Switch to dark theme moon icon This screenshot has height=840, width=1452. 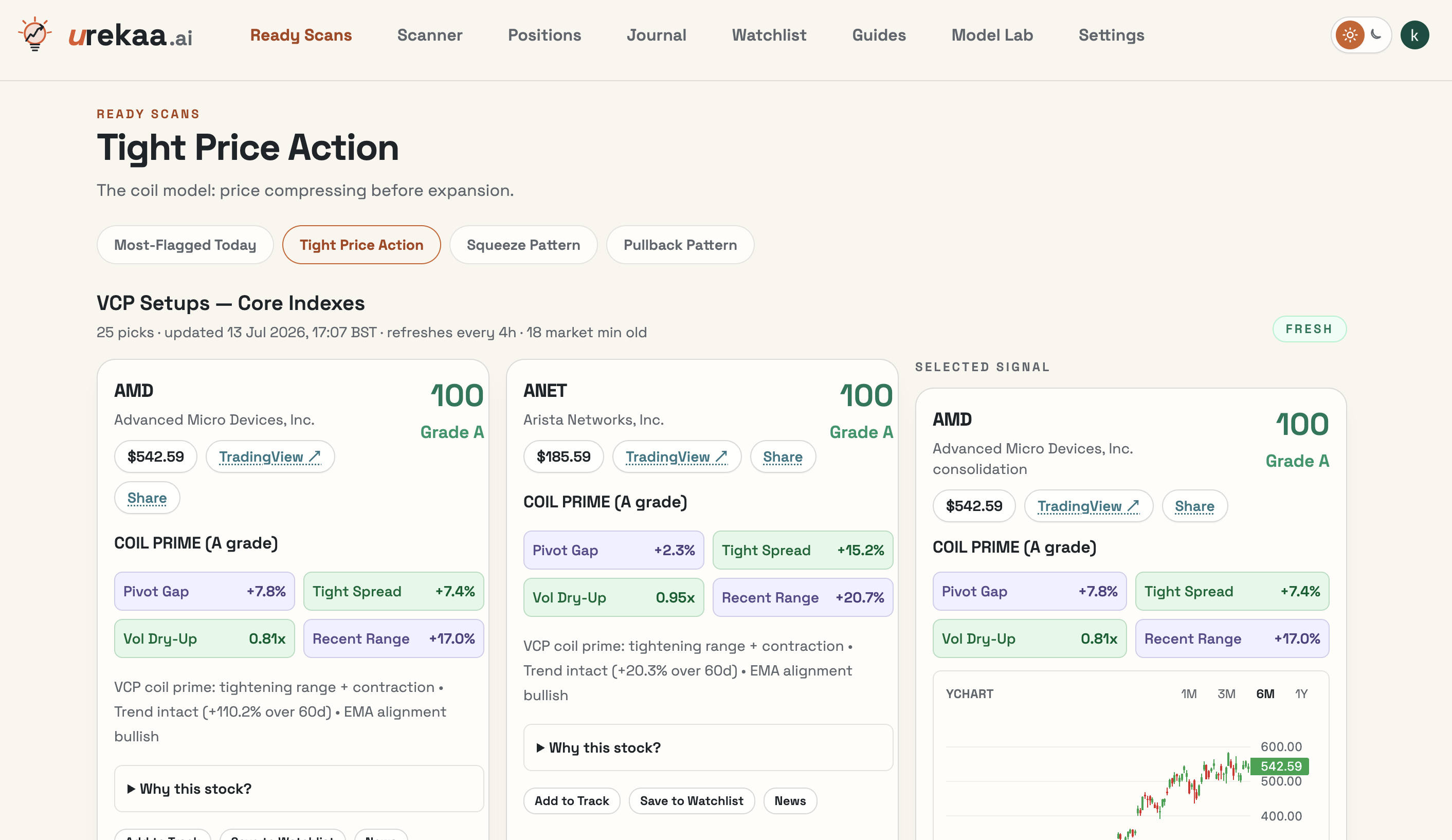click(1376, 34)
